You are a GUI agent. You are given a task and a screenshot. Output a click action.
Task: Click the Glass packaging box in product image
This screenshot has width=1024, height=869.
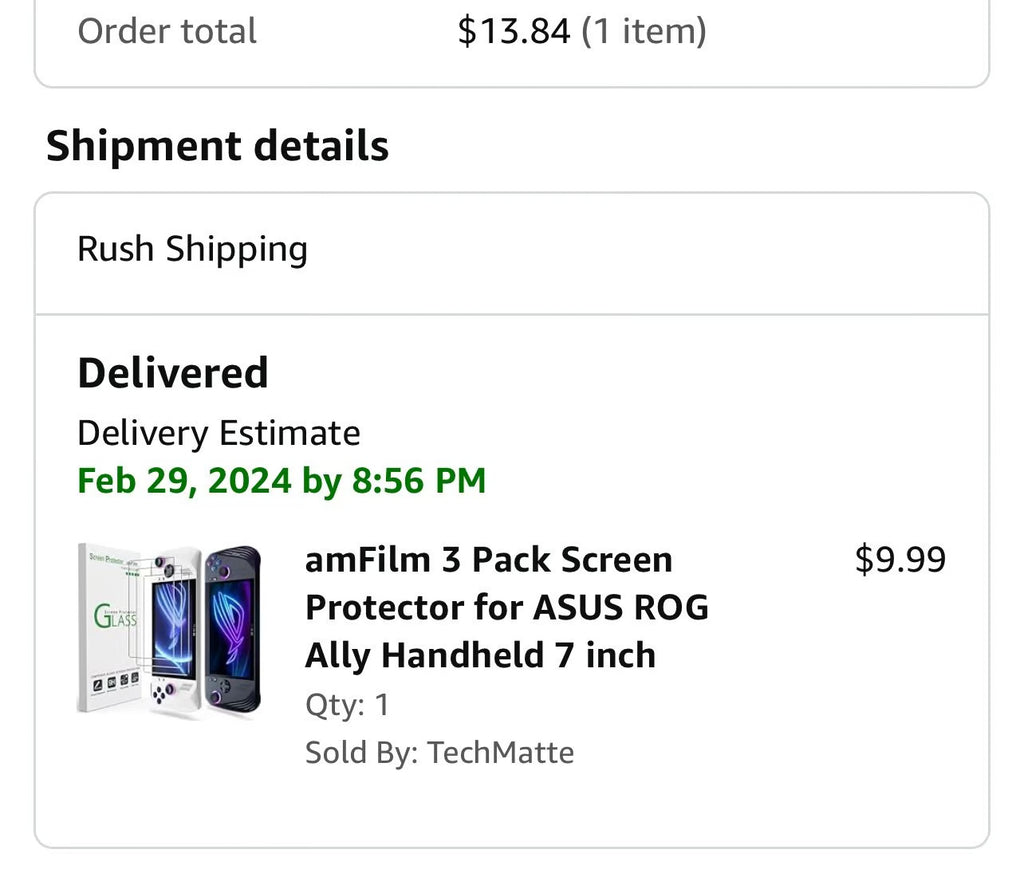click(108, 628)
